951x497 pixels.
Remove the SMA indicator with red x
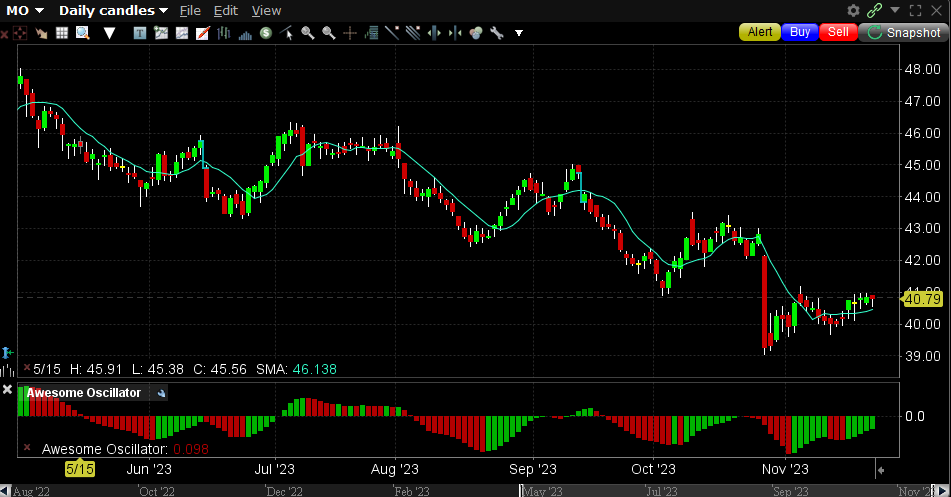pos(26,369)
